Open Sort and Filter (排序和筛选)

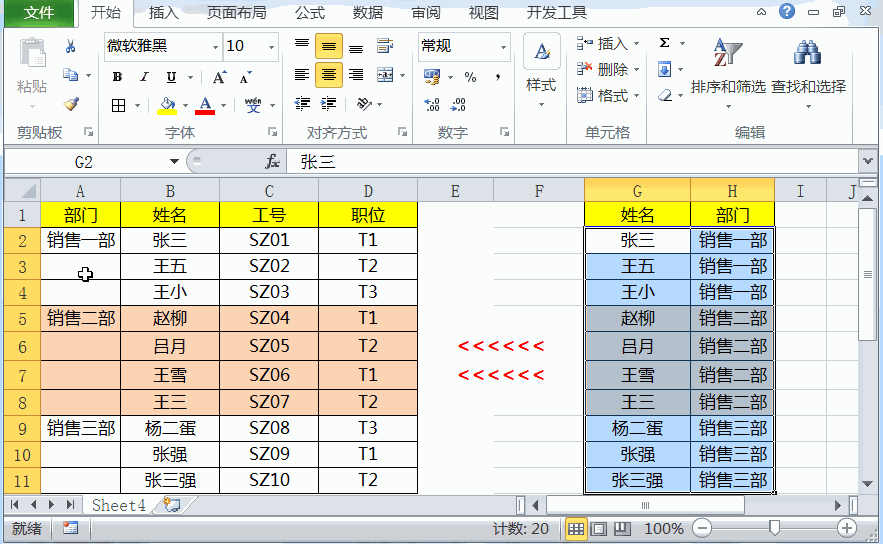tap(728, 72)
